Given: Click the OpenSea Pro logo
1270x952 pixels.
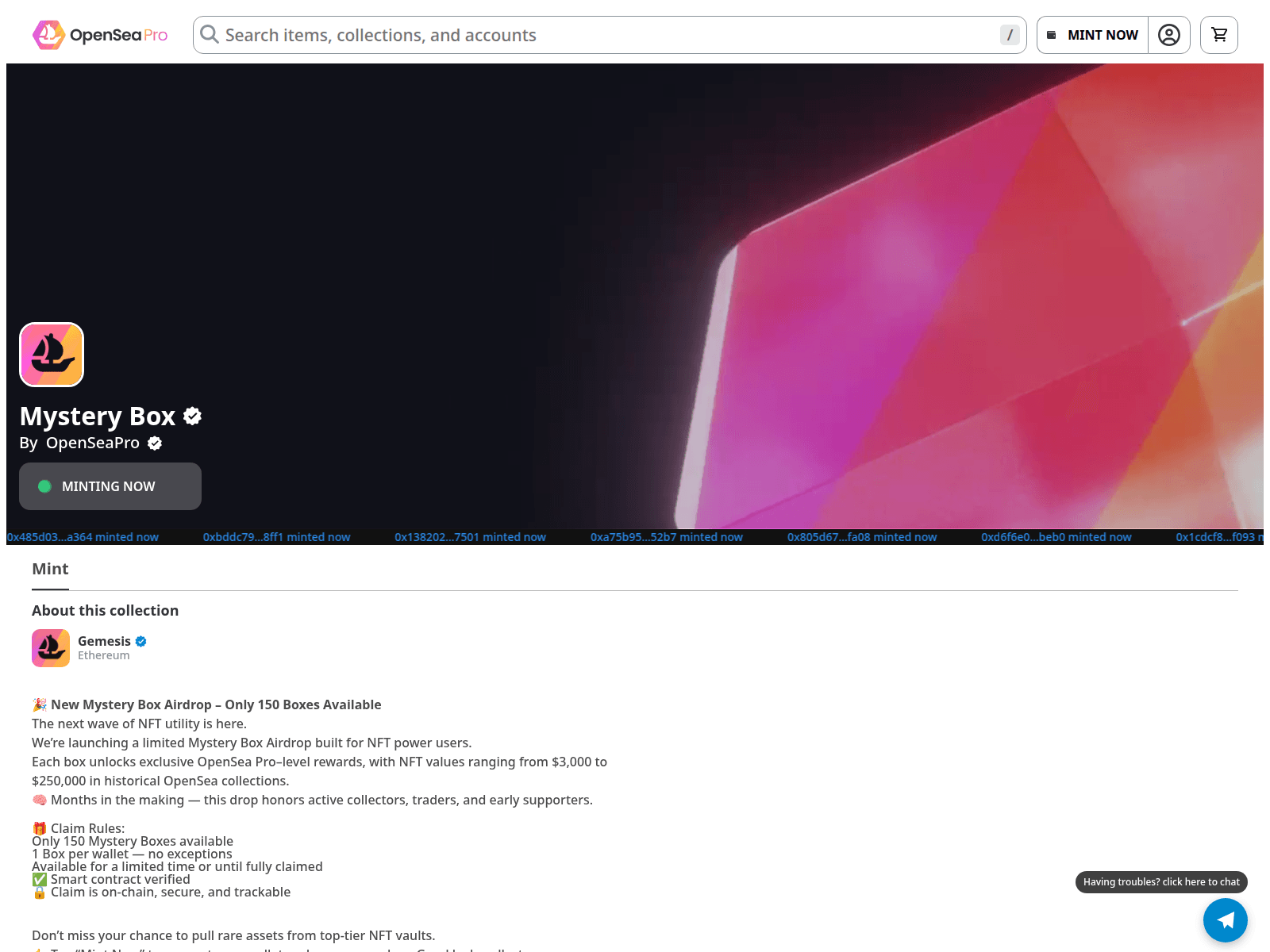Looking at the screenshot, I should [100, 35].
